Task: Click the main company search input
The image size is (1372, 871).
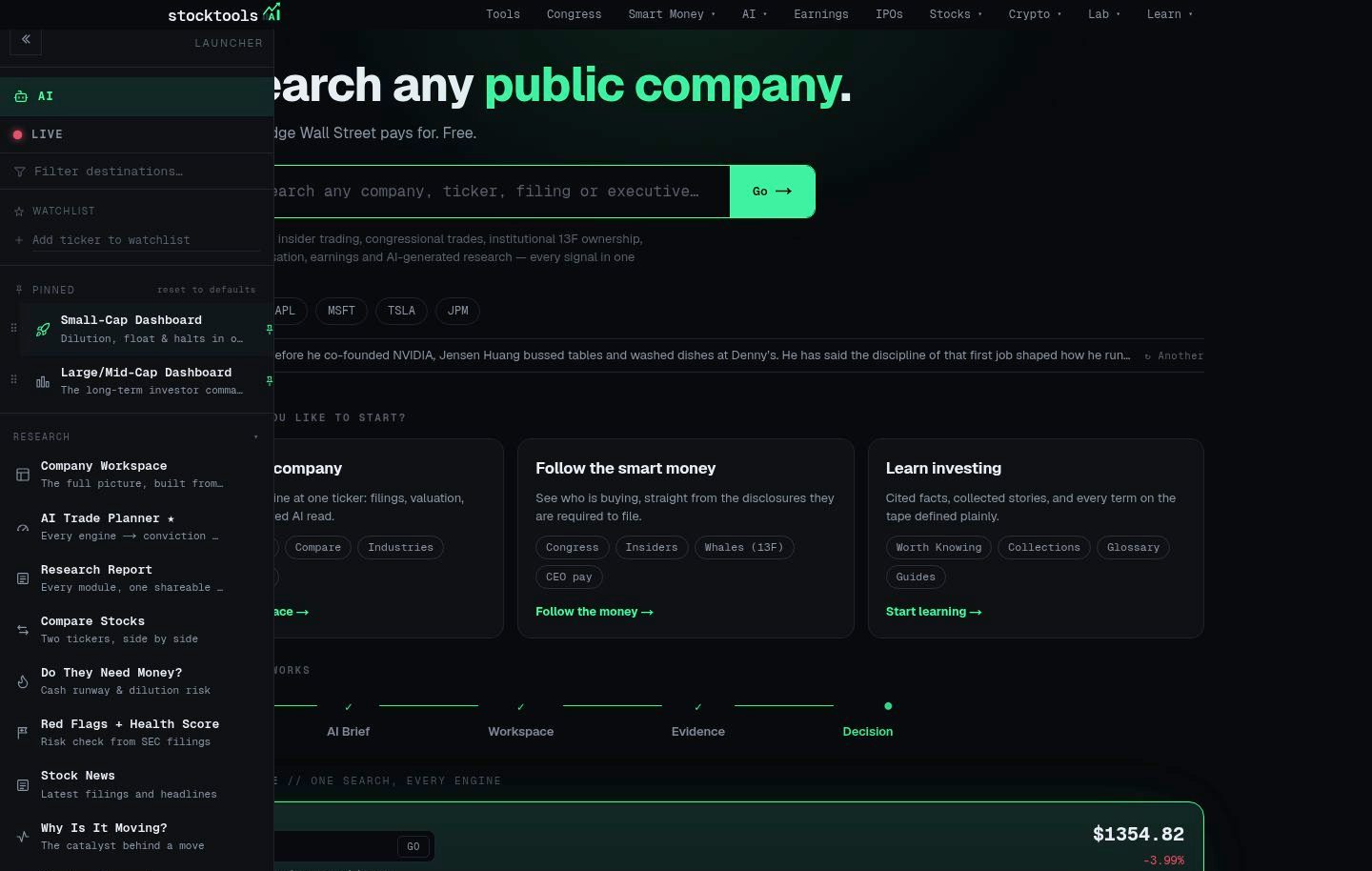Action: (501, 192)
